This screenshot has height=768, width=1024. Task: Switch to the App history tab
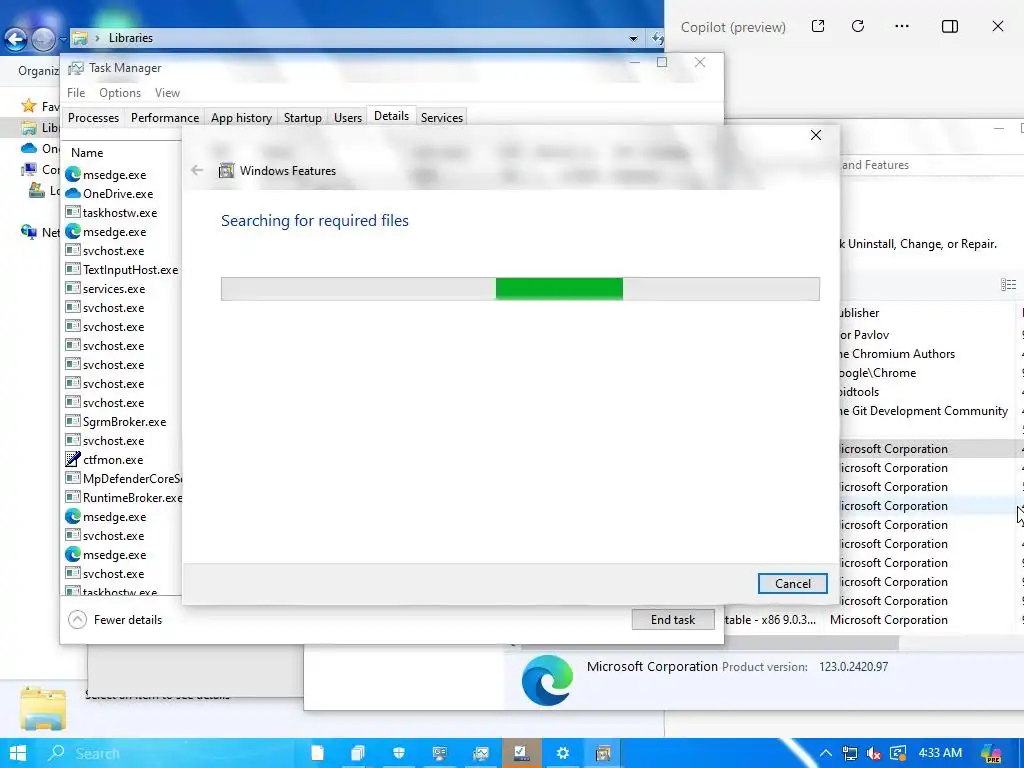click(x=241, y=118)
